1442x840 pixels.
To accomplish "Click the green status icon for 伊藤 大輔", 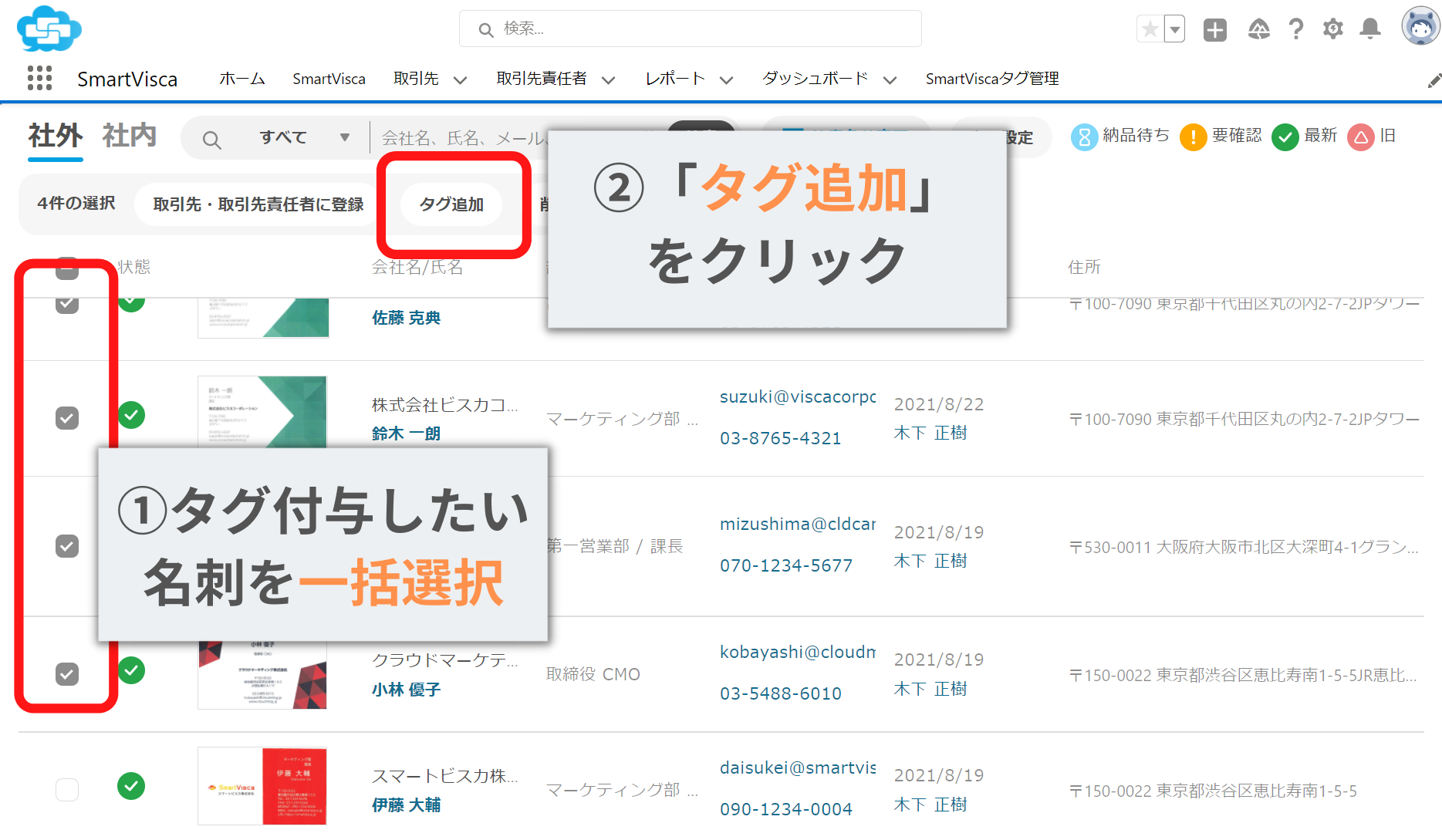I will pos(131,786).
